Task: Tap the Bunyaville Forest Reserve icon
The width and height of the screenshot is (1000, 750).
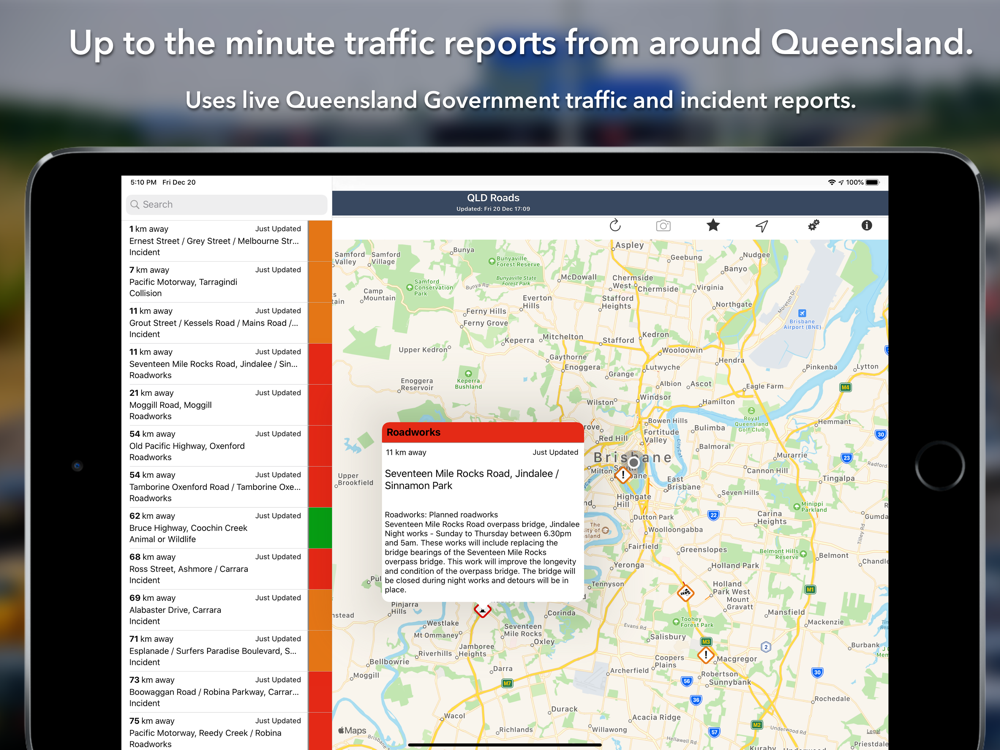Action: pyautogui.click(x=492, y=260)
